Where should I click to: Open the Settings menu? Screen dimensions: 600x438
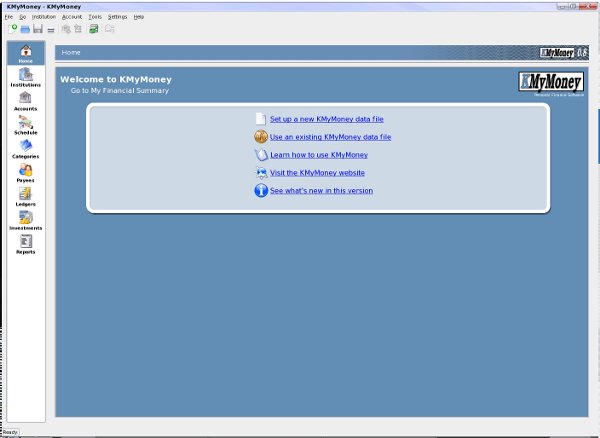(117, 17)
